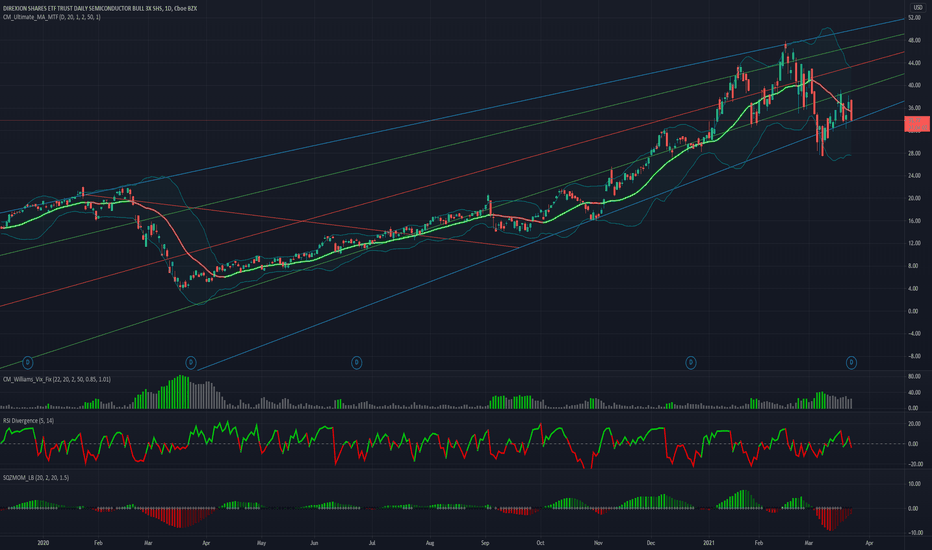Click the 12.00 price axis label
This screenshot has width=932, height=550.
(914, 244)
